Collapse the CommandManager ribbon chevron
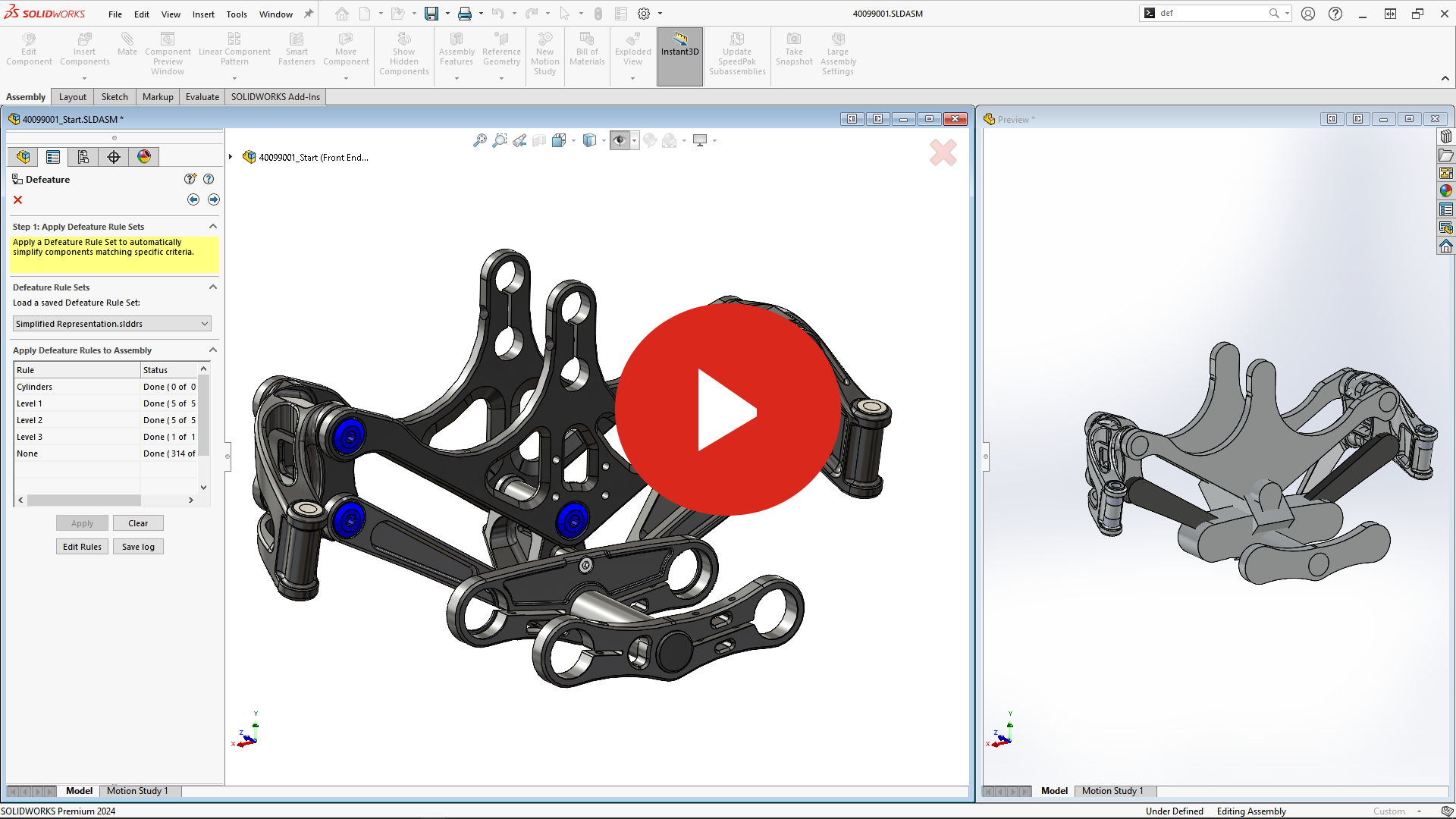Viewport: 1456px width, 819px height. tap(1445, 78)
